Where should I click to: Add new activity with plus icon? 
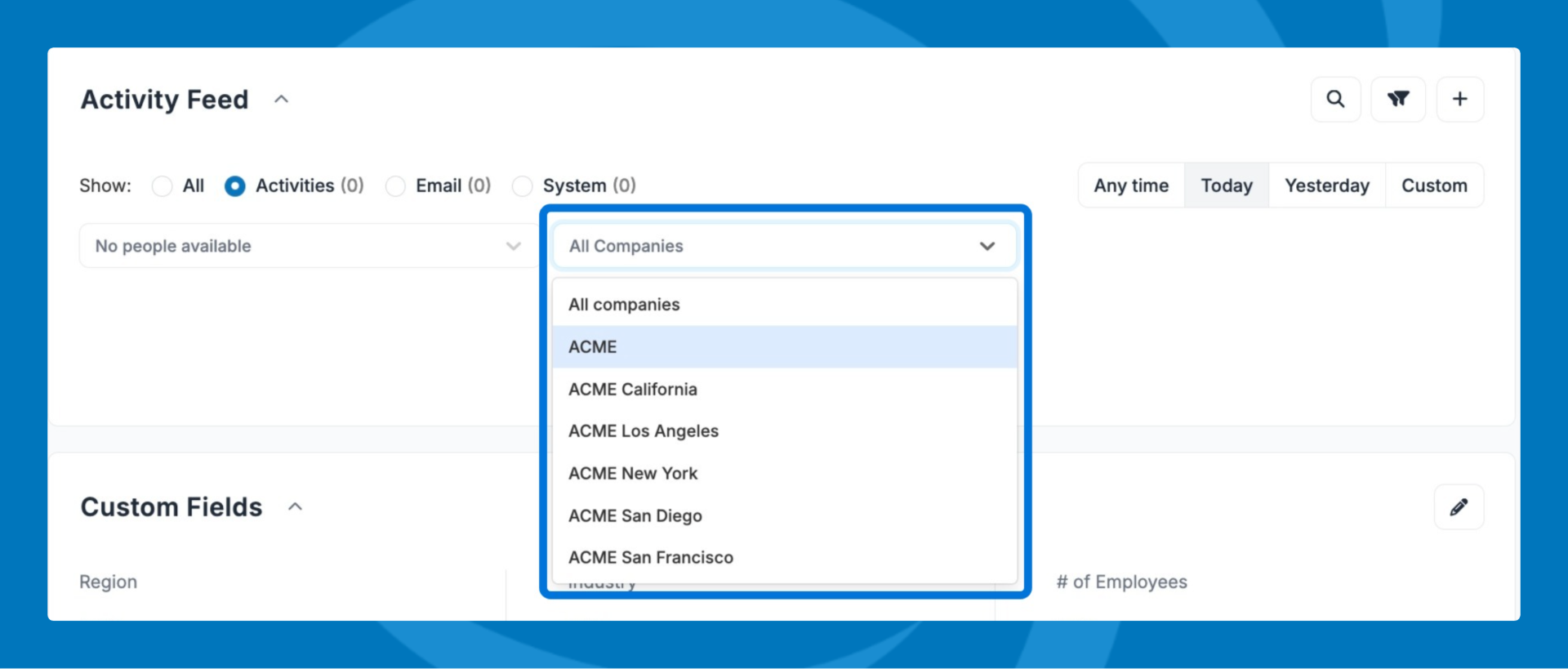click(1460, 100)
